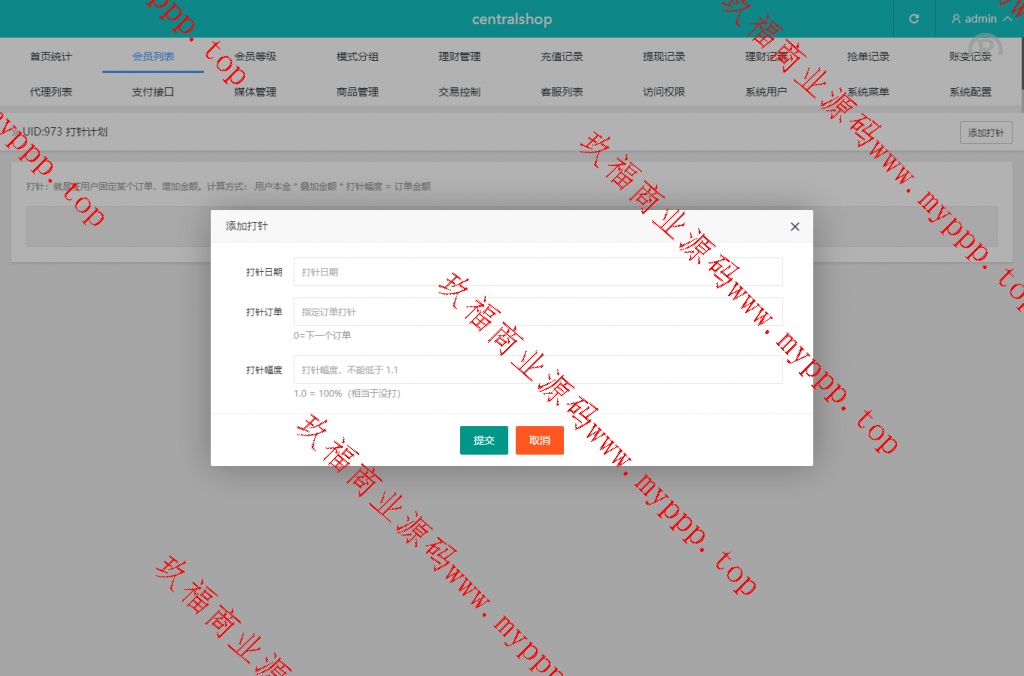Open 充值记录 recharge records tab

pyautogui.click(x=562, y=57)
